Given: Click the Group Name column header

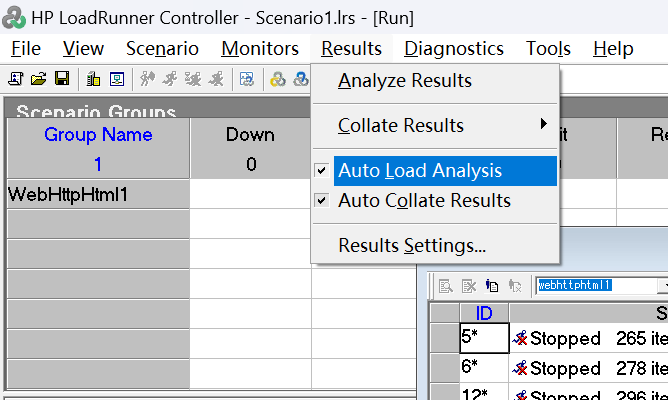Looking at the screenshot, I should [x=98, y=135].
